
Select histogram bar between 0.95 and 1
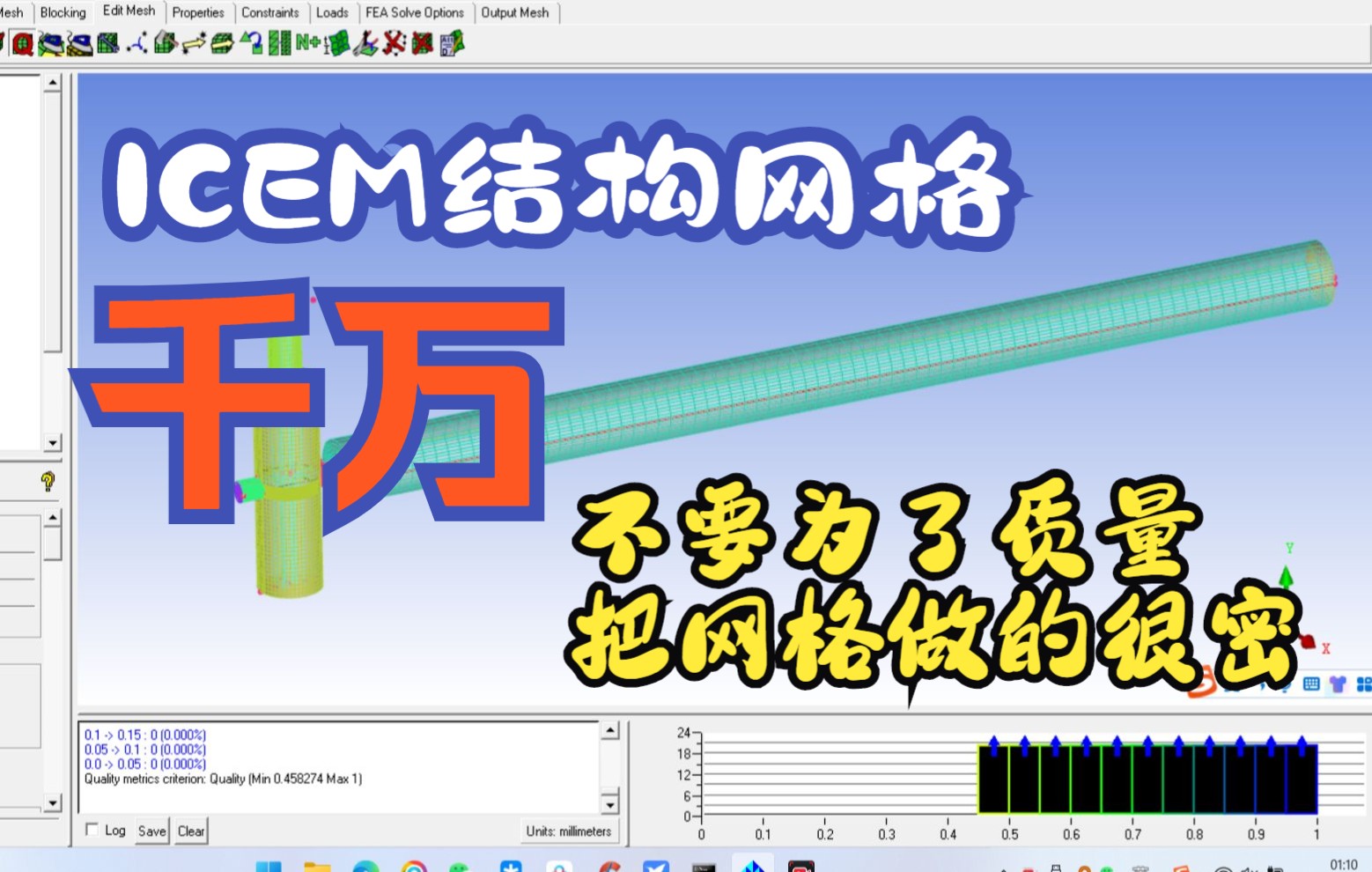(x=1302, y=779)
